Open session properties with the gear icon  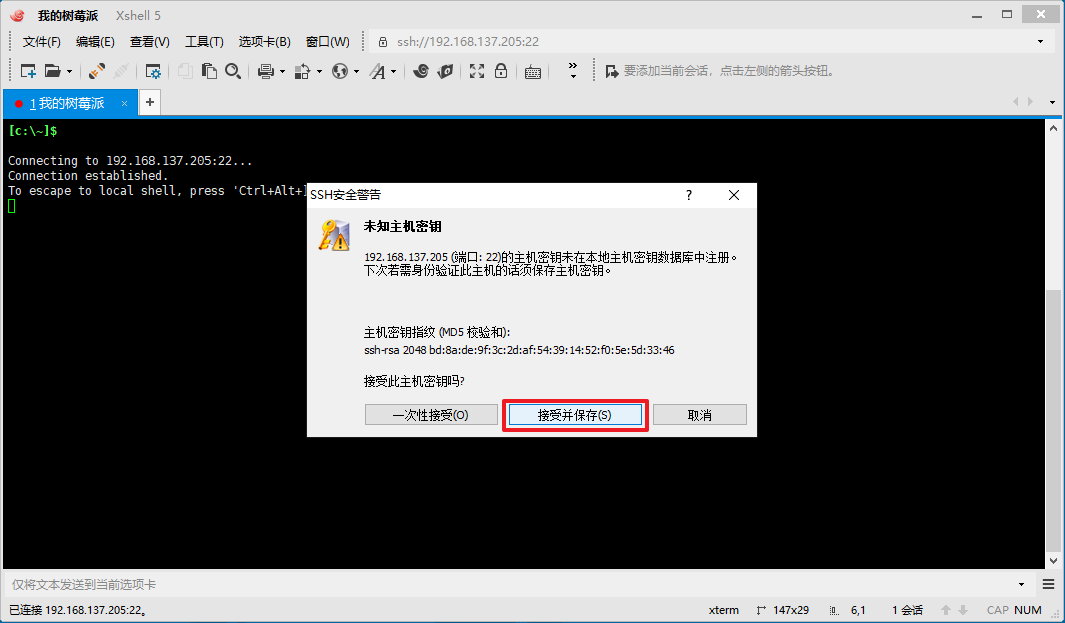click(x=153, y=71)
